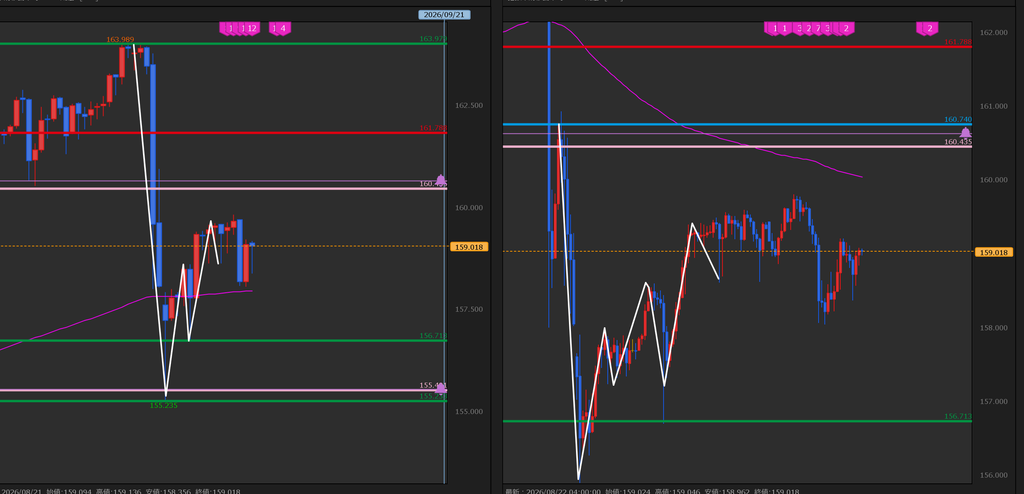Image resolution: width=1024 pixels, height=494 pixels.
Task: Select the red 161.788 line label in right chart
Action: [x=958, y=42]
